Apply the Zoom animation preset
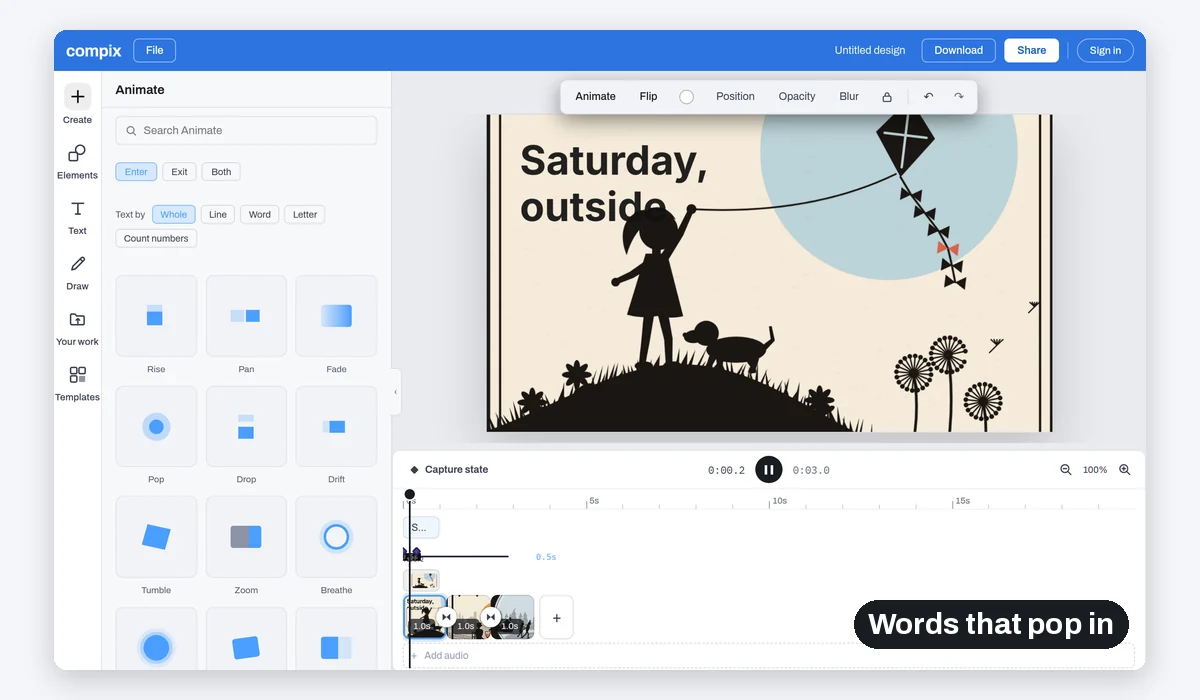Viewport: 1200px width, 700px height. 246,537
